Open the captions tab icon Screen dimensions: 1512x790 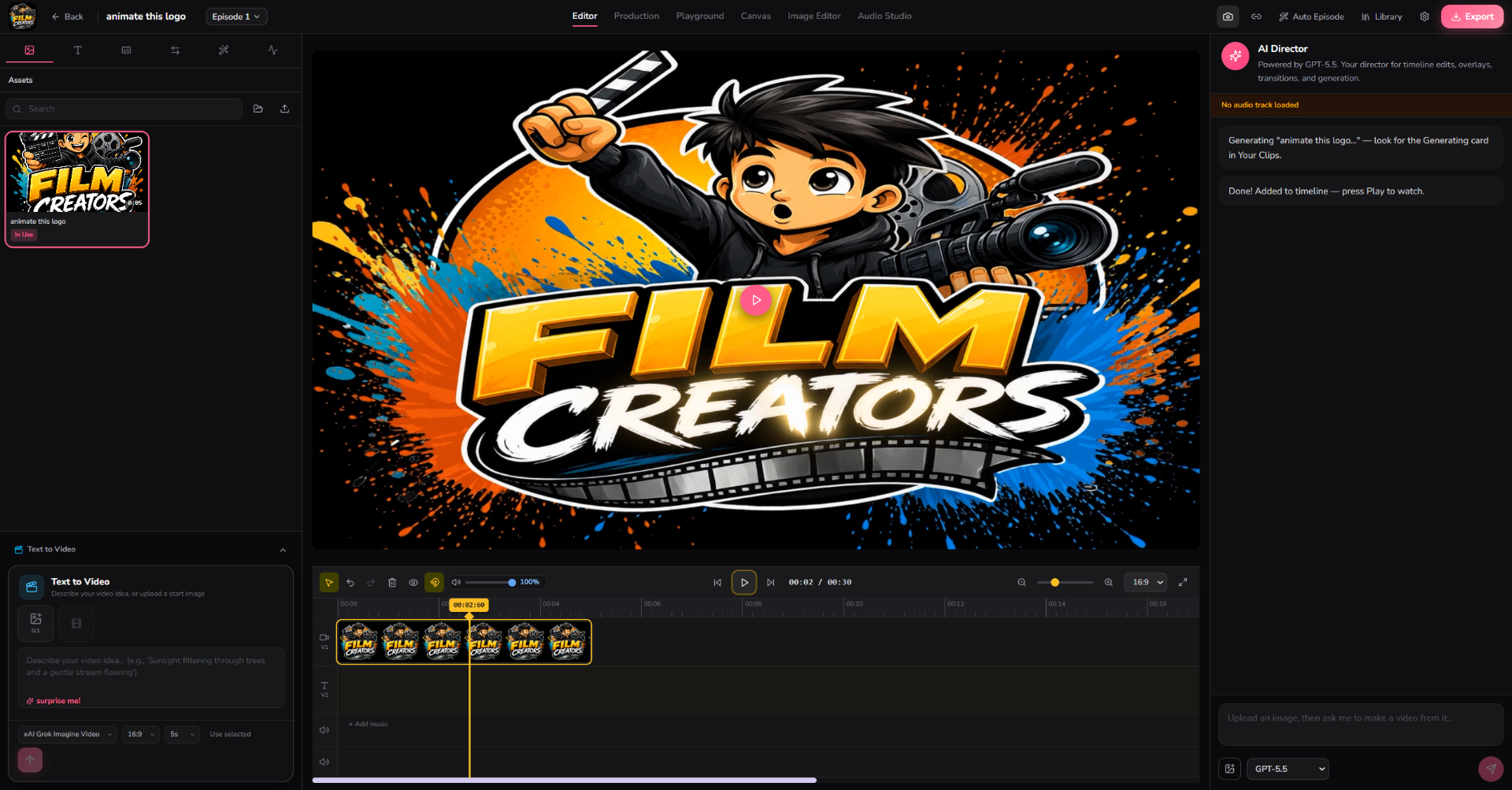(x=126, y=50)
